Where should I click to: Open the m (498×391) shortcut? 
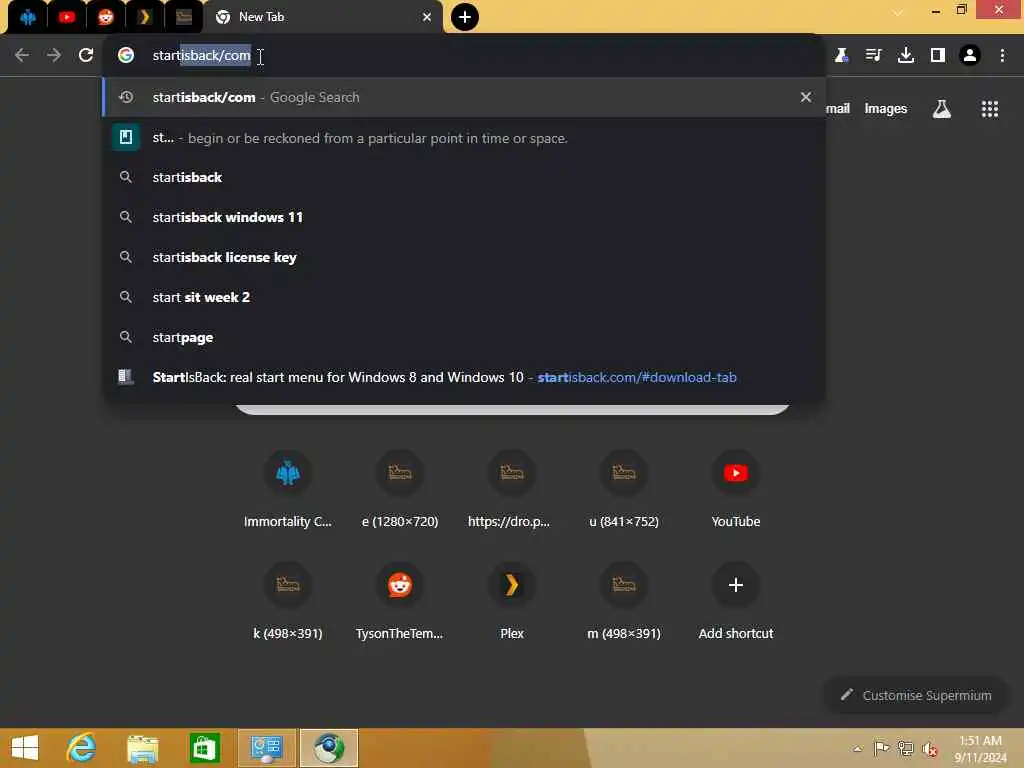coord(624,601)
